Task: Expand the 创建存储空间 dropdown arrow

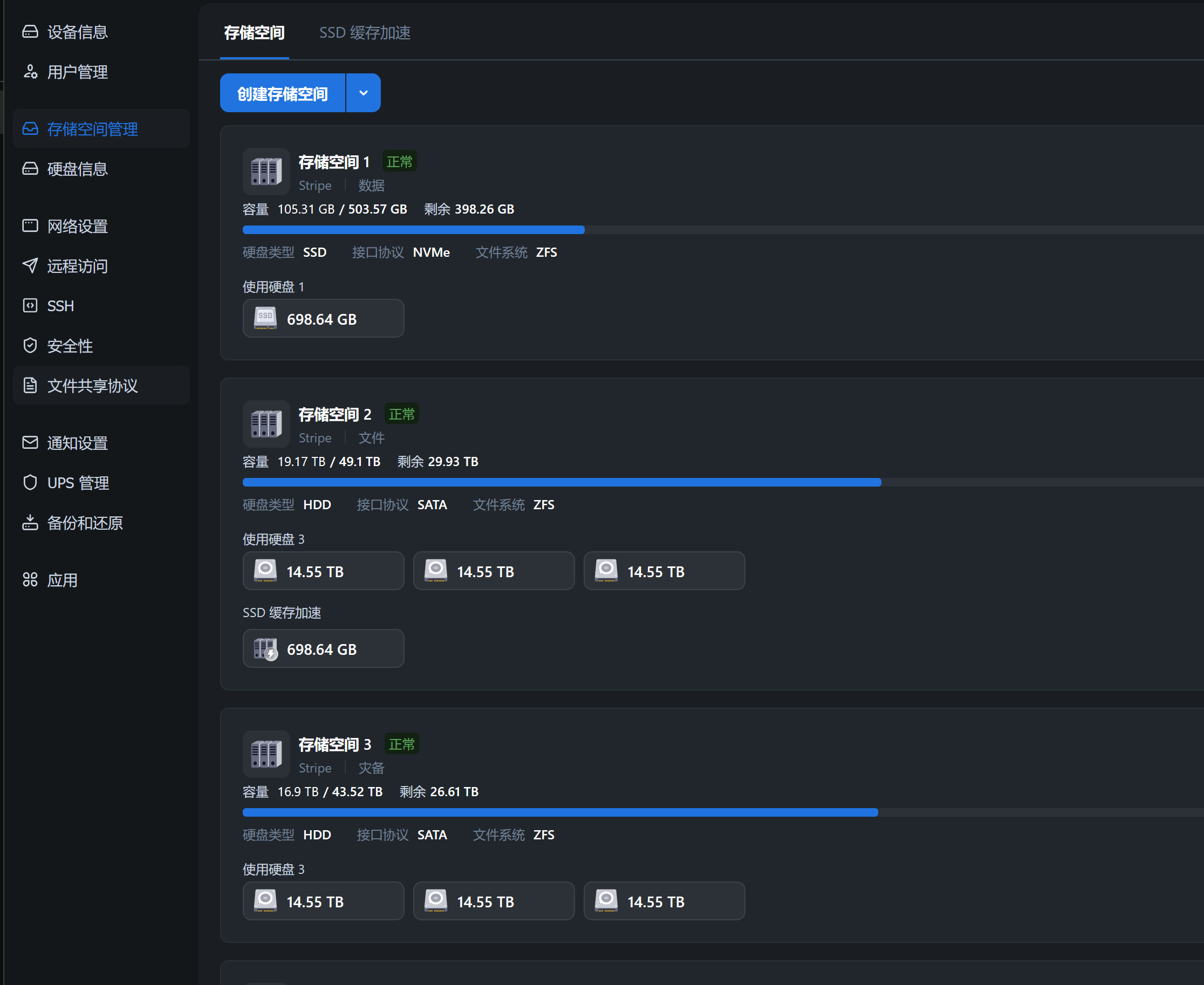Action: point(363,93)
